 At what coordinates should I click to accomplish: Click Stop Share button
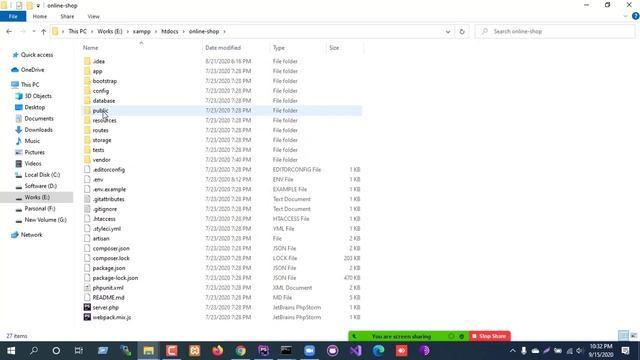(489, 336)
